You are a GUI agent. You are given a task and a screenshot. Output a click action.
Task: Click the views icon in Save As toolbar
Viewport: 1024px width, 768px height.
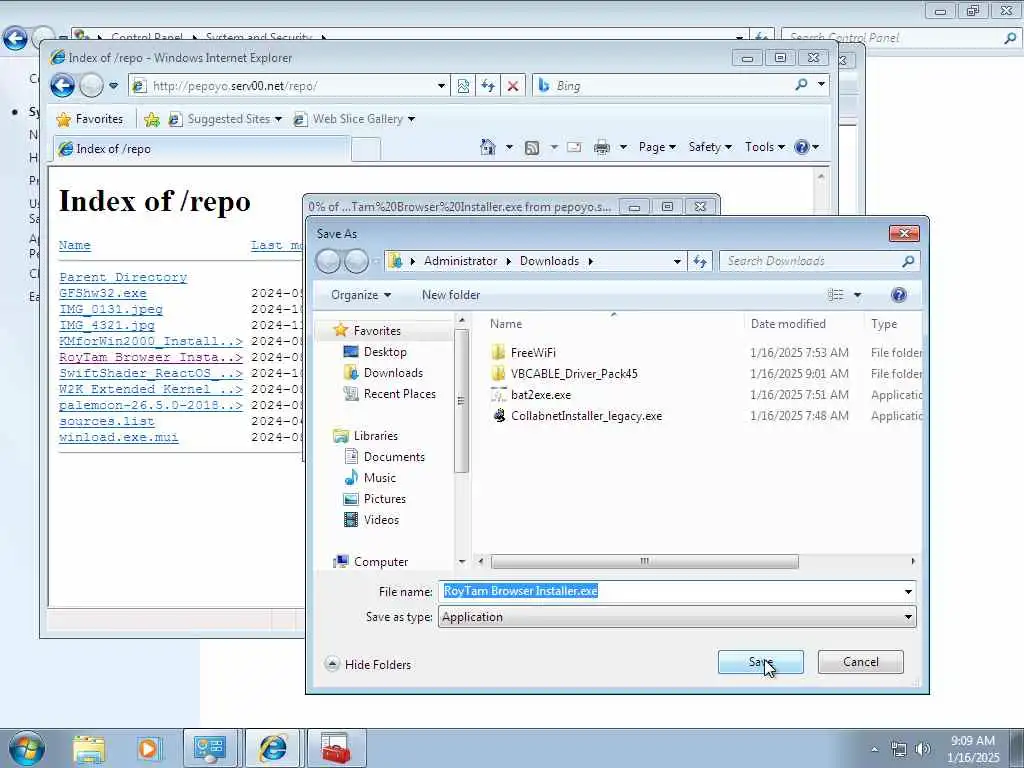point(835,295)
